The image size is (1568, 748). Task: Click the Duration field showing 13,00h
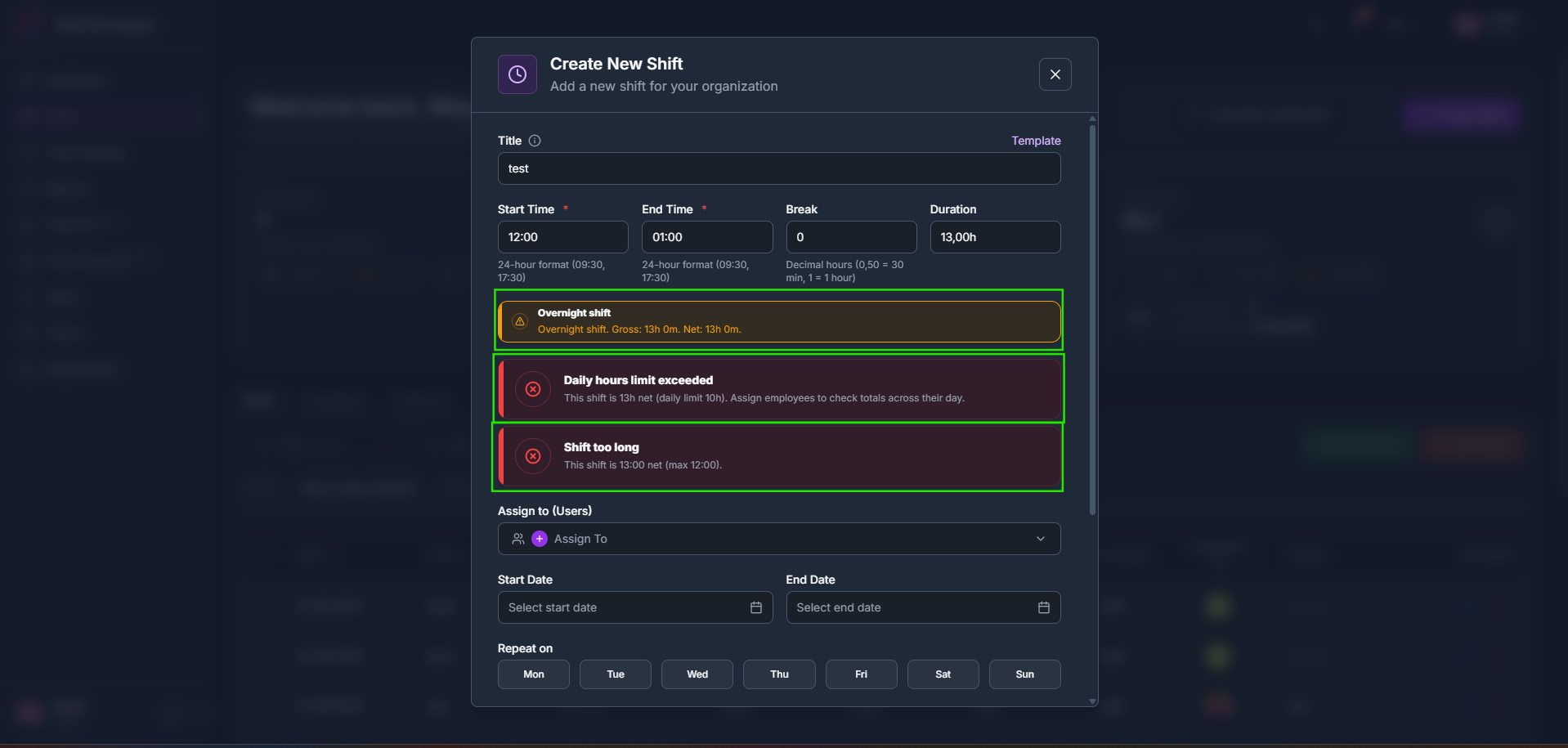(x=995, y=237)
